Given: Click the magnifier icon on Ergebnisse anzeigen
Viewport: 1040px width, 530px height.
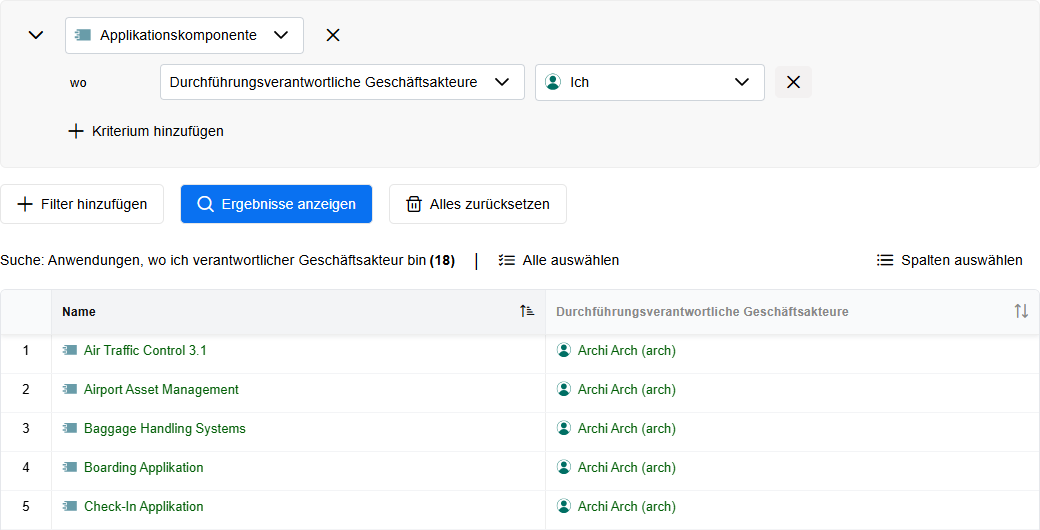Looking at the screenshot, I should pyautogui.click(x=206, y=204).
